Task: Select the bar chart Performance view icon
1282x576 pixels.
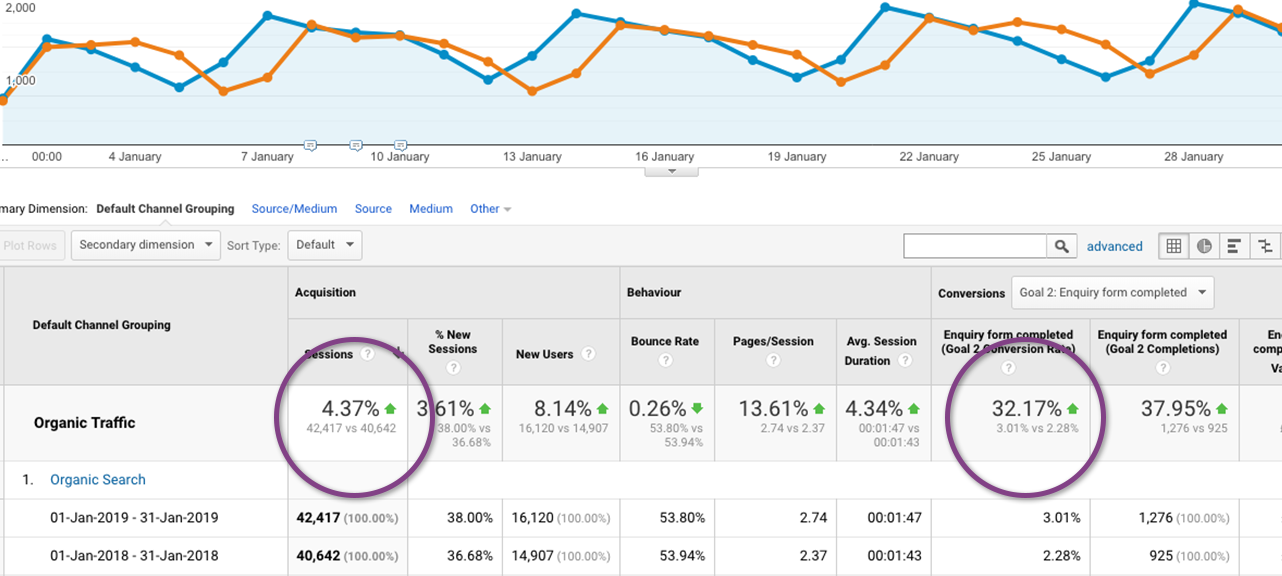Action: pos(1234,246)
